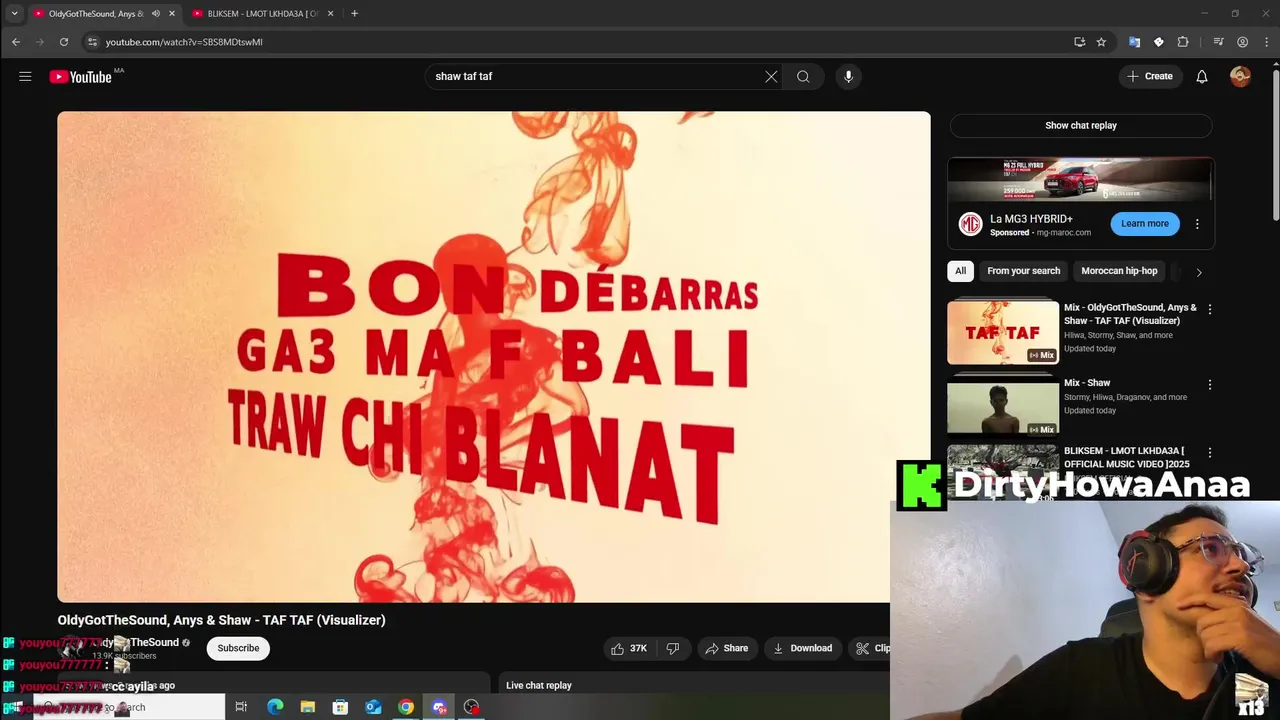The width and height of the screenshot is (1280, 720).
Task: Download the video
Action: pos(802,648)
